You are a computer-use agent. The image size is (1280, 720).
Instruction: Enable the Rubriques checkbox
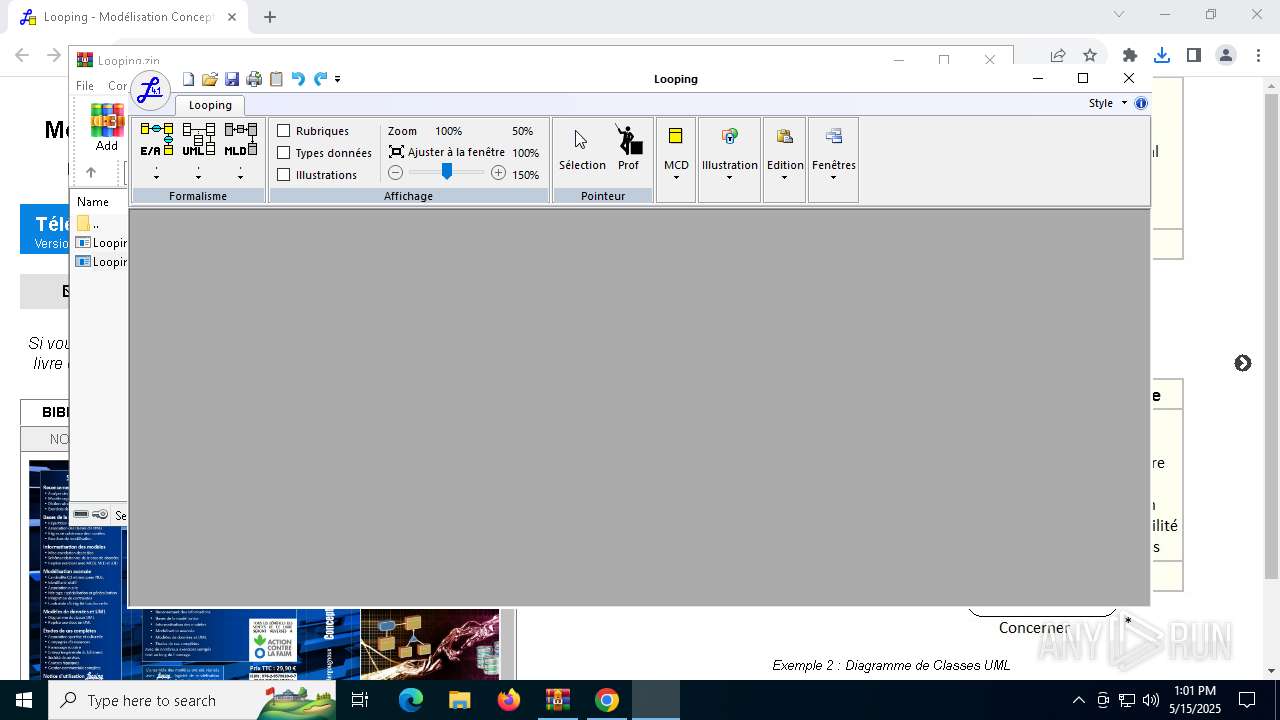(284, 131)
